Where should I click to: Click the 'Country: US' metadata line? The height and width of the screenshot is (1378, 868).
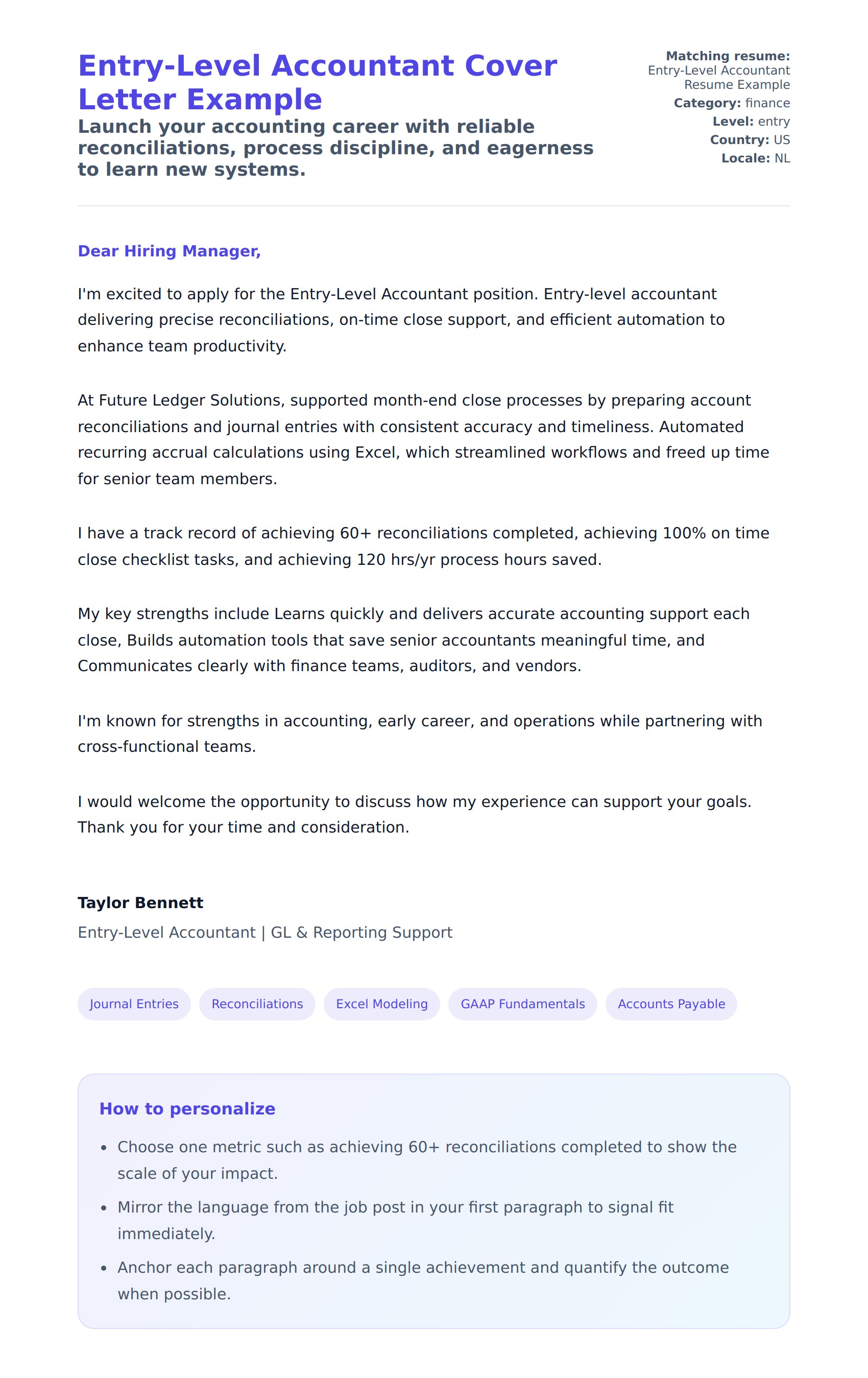pos(750,139)
